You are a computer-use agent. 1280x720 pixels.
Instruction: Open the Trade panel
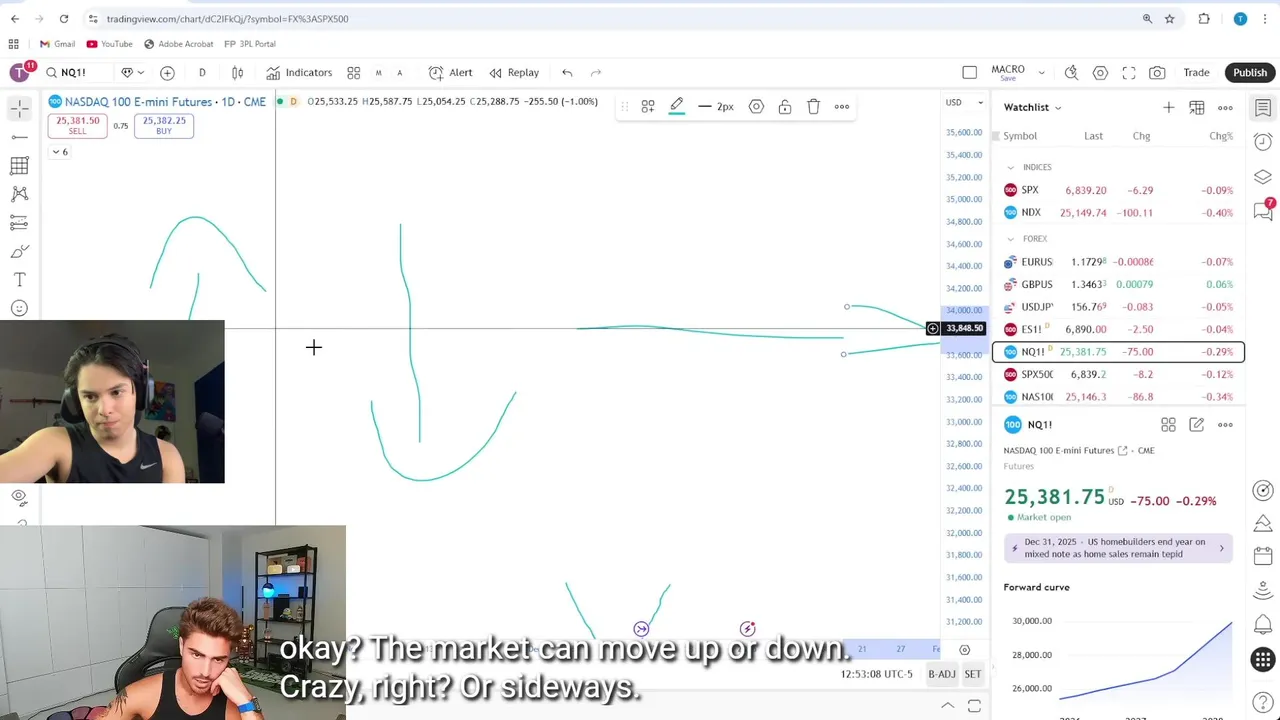point(1196,73)
